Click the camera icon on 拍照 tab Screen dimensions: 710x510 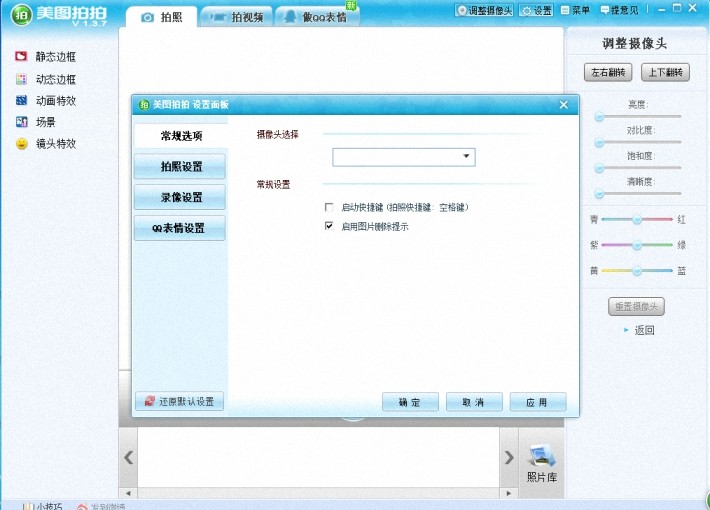click(x=147, y=17)
